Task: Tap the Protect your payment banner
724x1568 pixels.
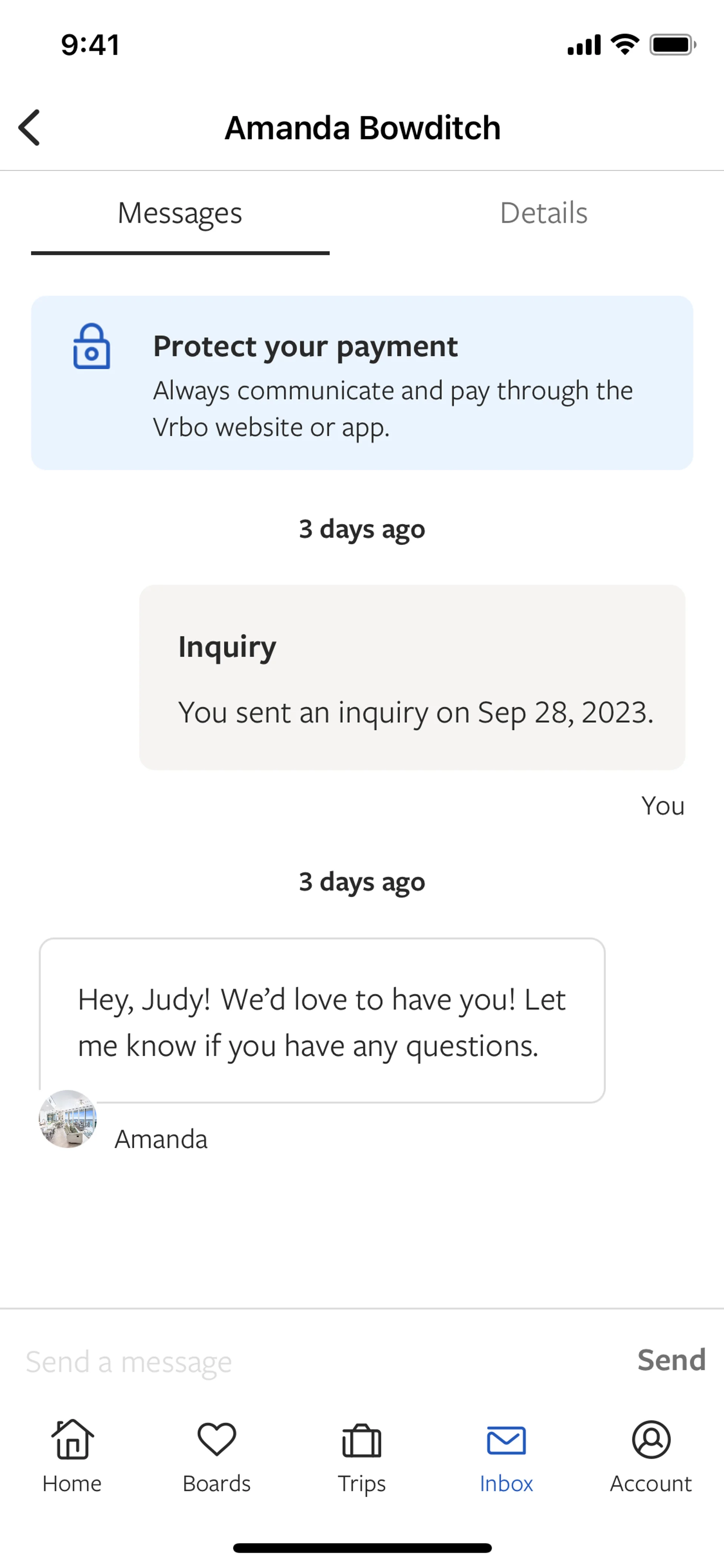Action: pos(362,383)
